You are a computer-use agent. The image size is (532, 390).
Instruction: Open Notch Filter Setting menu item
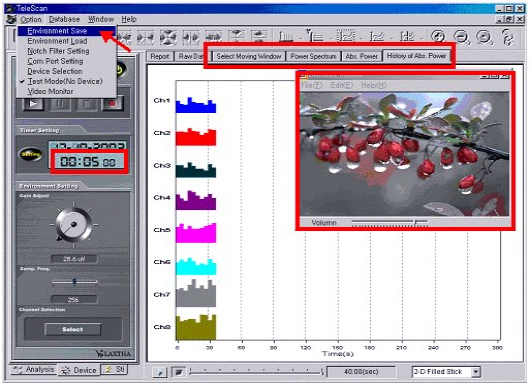click(x=58, y=51)
